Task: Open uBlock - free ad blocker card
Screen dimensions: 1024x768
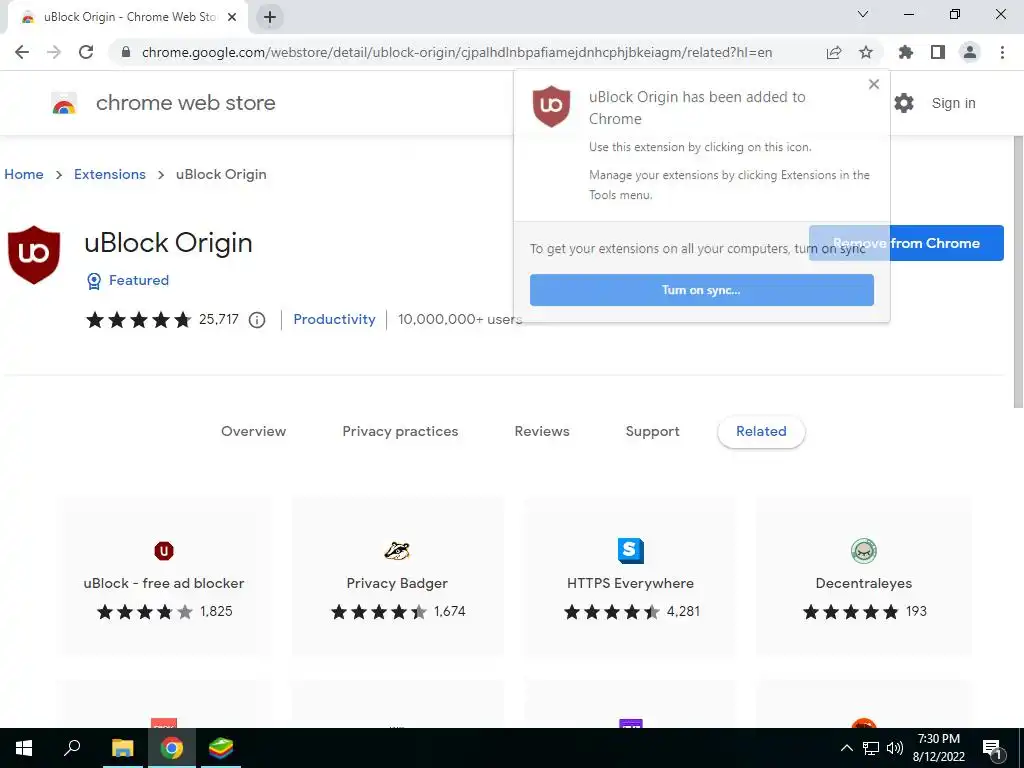Action: tap(164, 576)
